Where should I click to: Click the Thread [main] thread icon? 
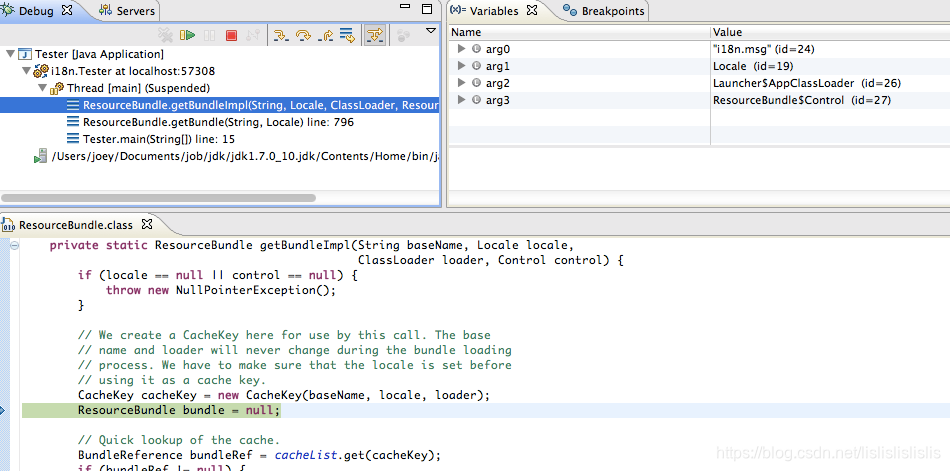58,88
